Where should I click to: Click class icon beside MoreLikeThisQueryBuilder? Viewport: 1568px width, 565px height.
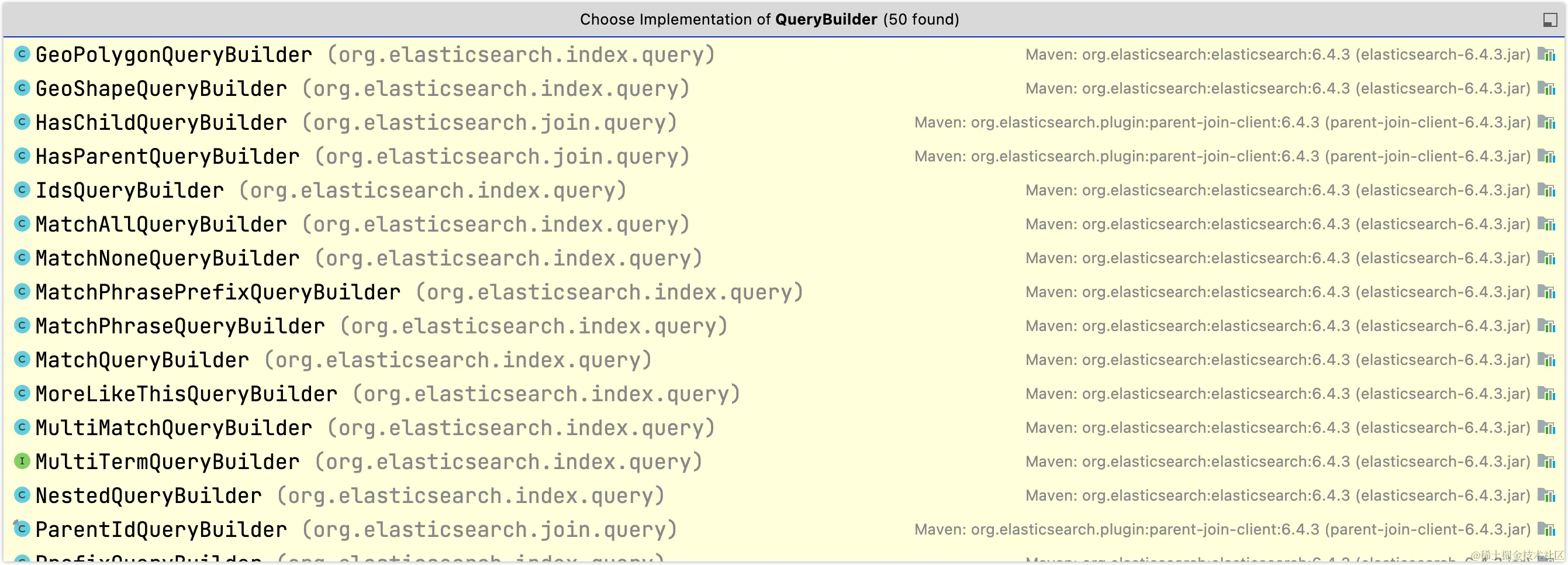coord(22,393)
